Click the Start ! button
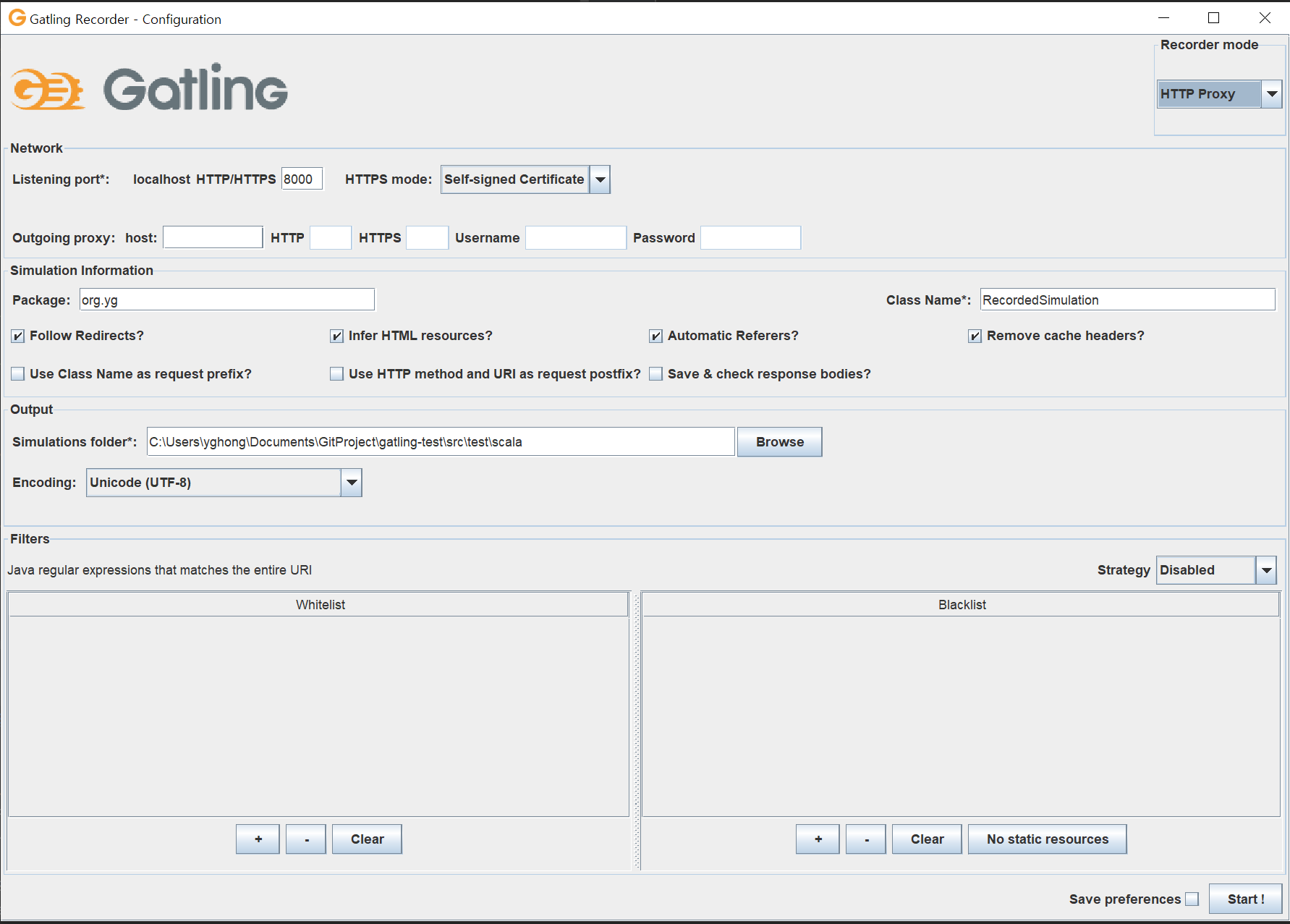Image resolution: width=1290 pixels, height=924 pixels. tap(1246, 899)
